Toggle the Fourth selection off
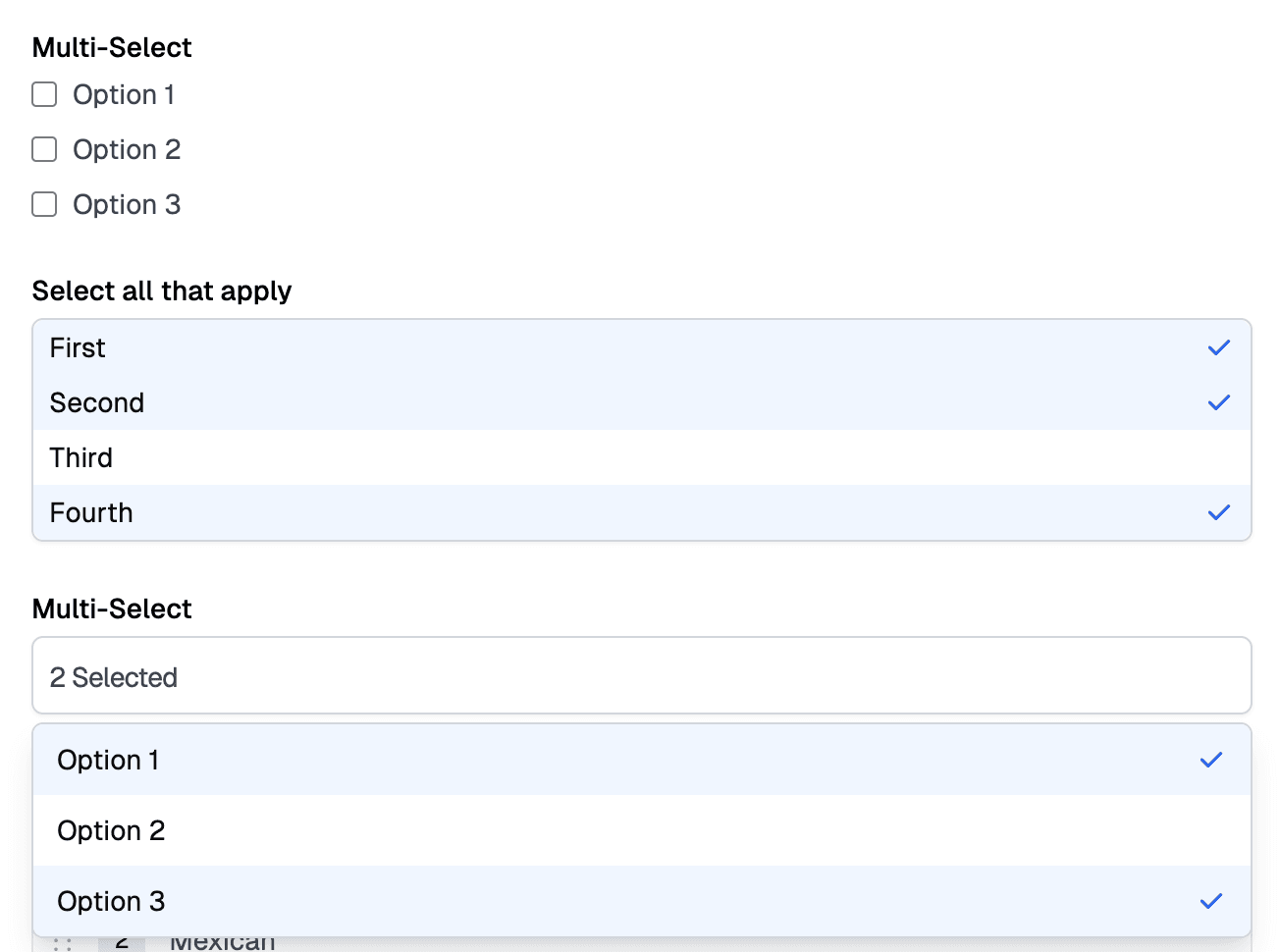This screenshot has height=952, width=1280. pyautogui.click(x=642, y=512)
